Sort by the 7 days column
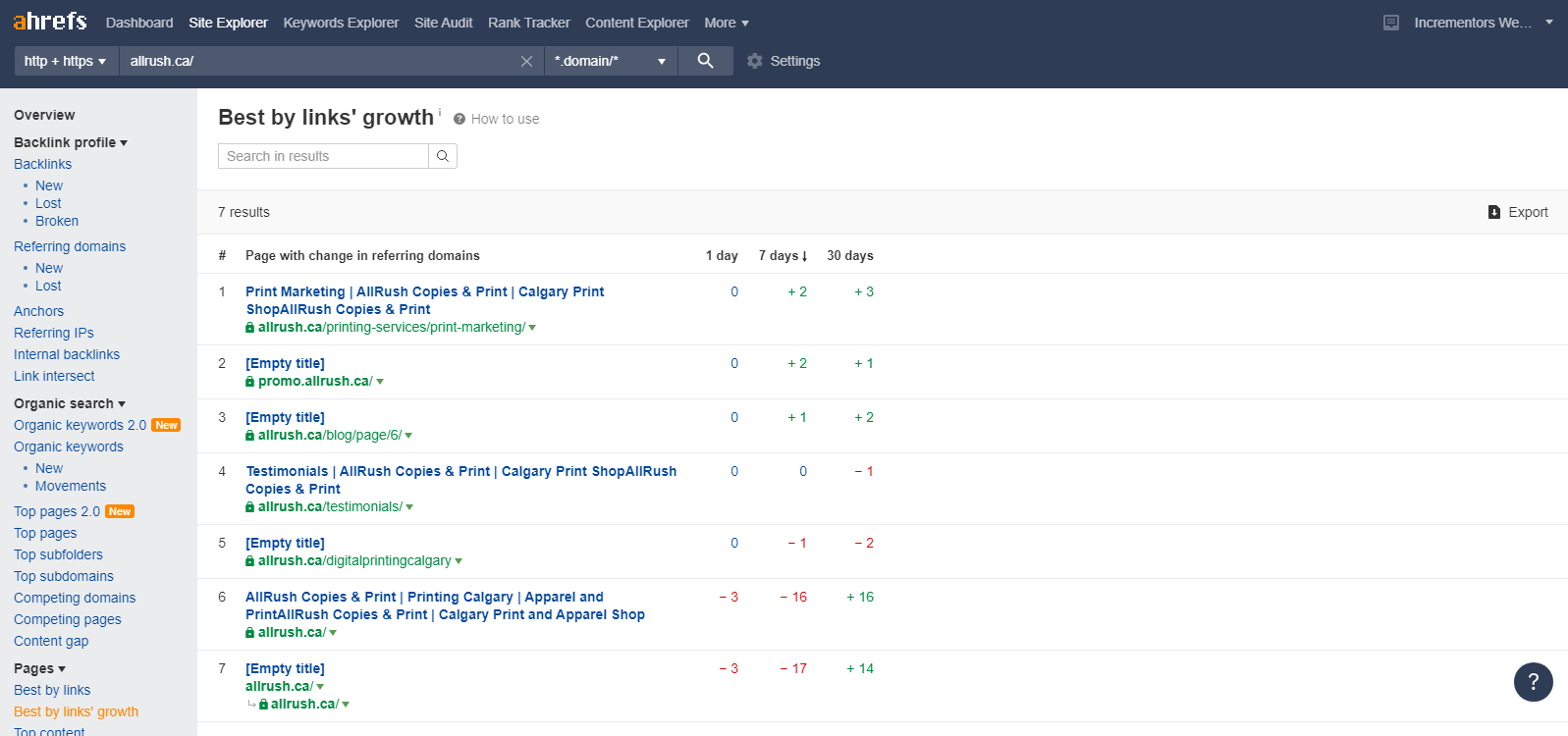1568x736 pixels. pyautogui.click(x=783, y=255)
